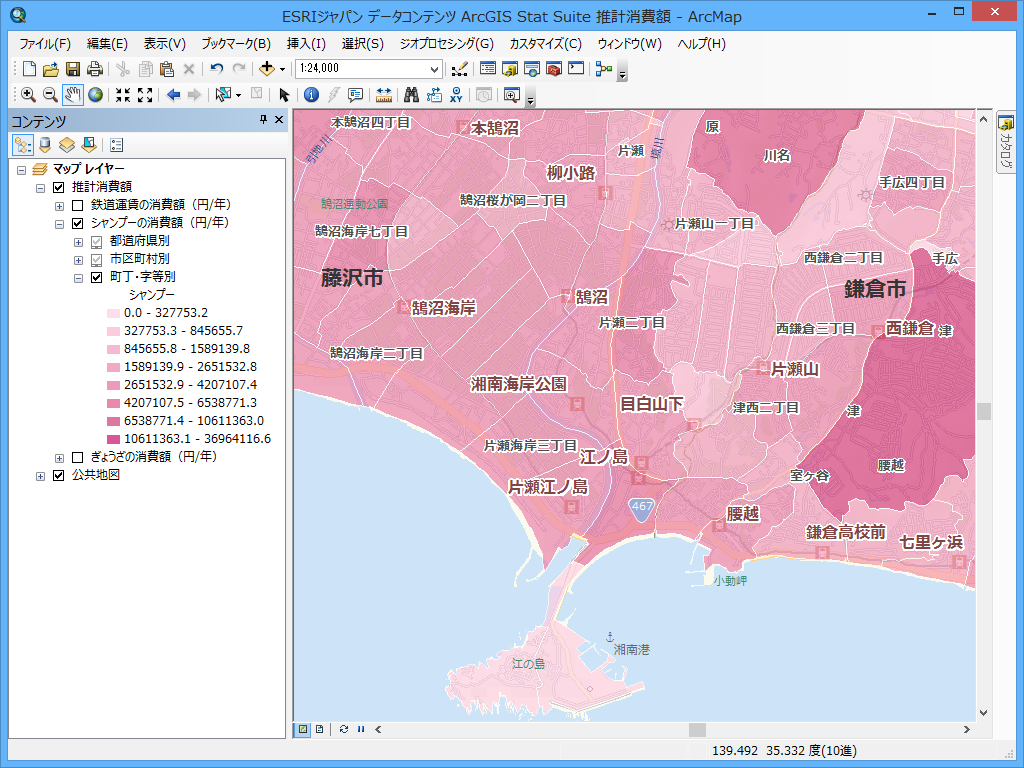Image resolution: width=1024 pixels, height=768 pixels.
Task: Pause map drawing button
Action: click(361, 729)
